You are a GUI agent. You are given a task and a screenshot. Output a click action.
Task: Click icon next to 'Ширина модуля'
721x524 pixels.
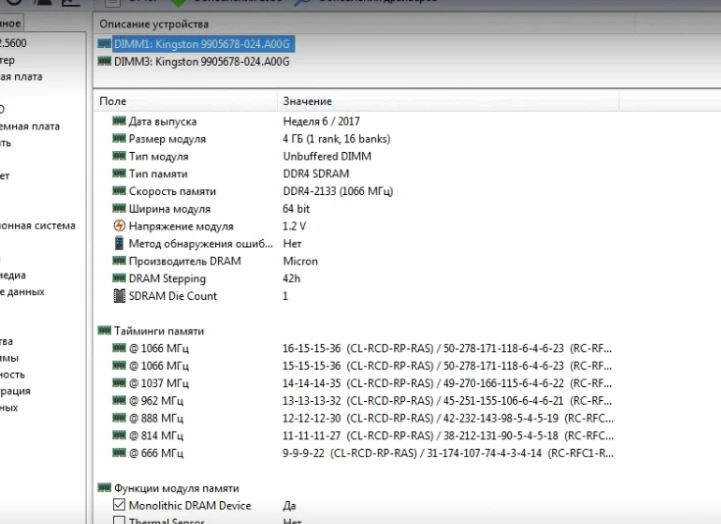(119, 208)
